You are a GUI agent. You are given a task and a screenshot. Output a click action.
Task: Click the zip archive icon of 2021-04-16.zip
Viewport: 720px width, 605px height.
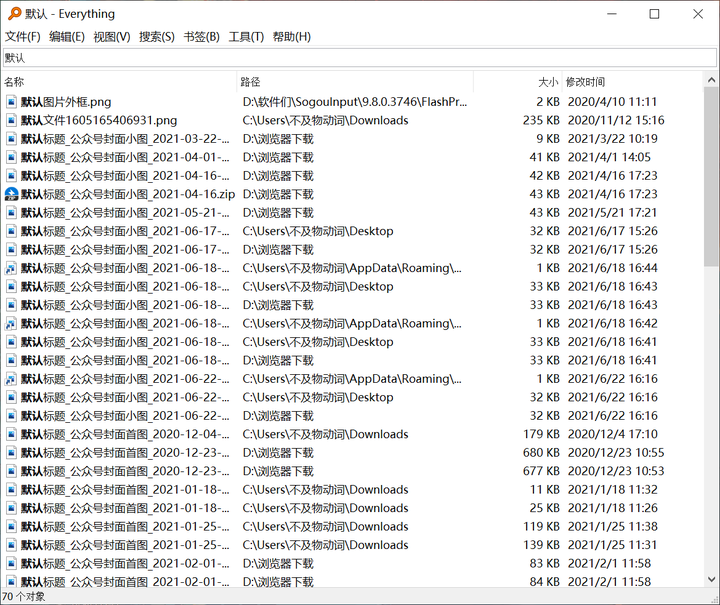coord(11,194)
